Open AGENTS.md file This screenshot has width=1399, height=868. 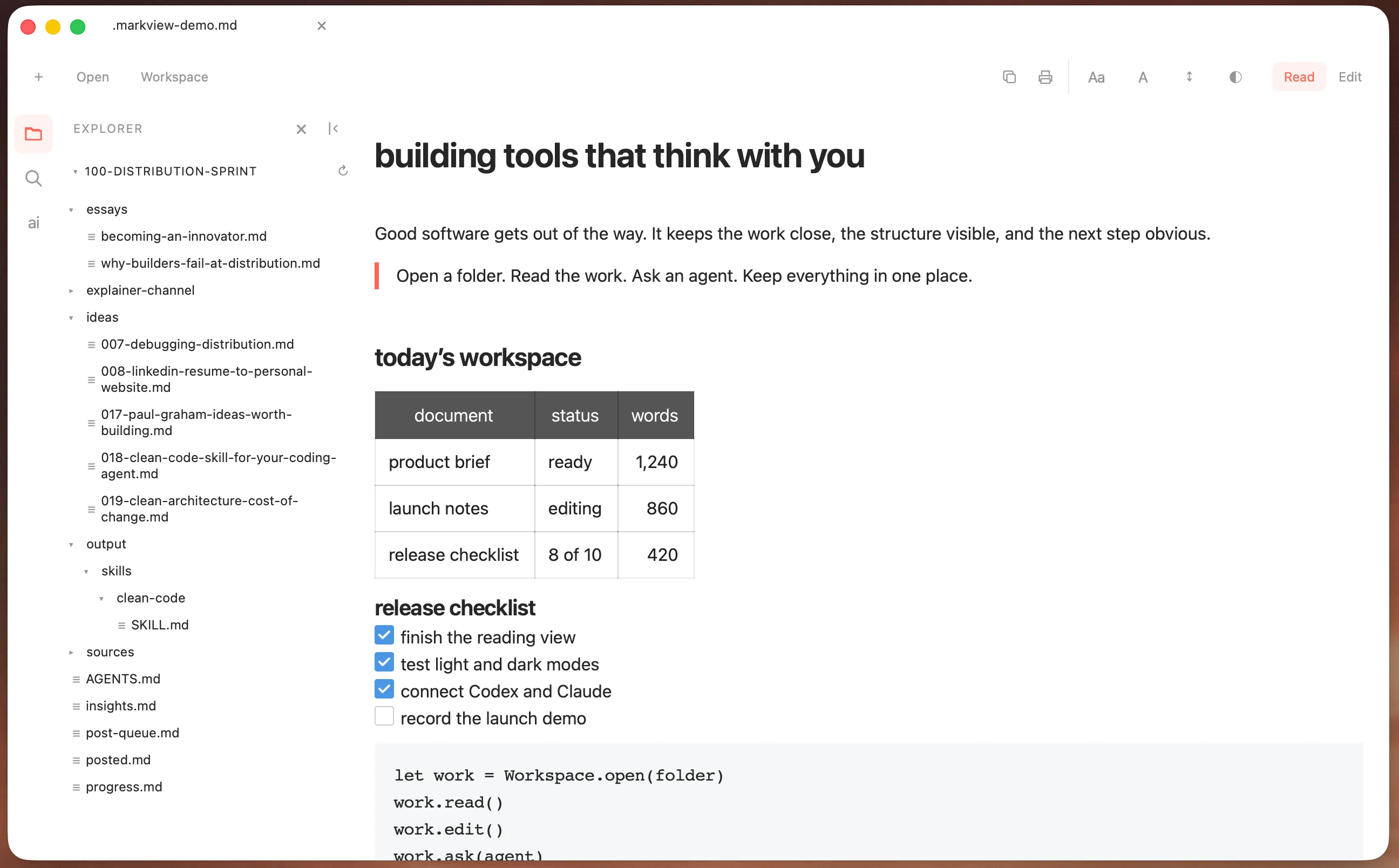point(123,679)
